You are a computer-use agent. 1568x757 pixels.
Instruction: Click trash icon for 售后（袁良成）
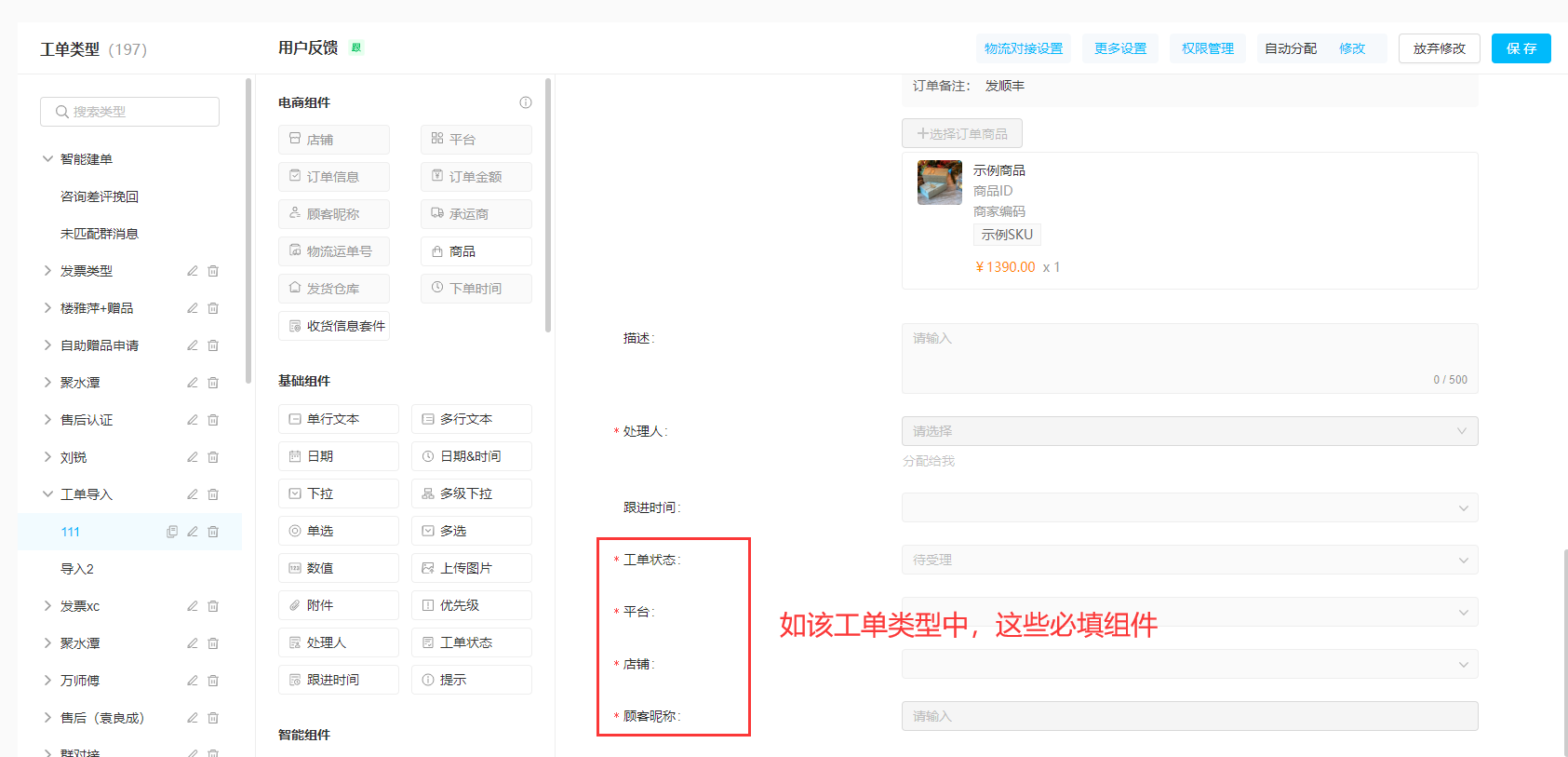click(x=213, y=718)
